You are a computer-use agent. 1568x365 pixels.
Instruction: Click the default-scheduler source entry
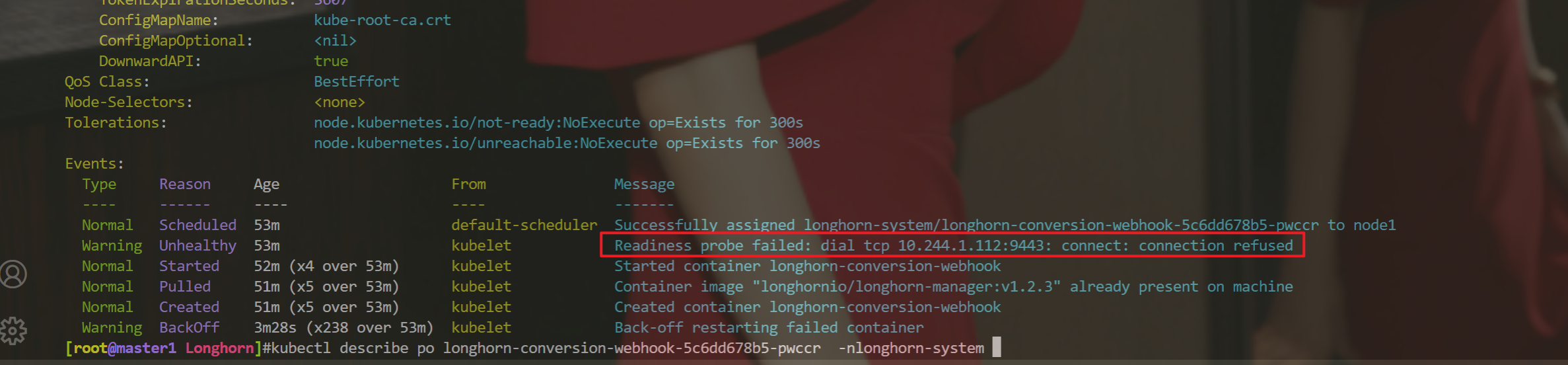coord(524,225)
